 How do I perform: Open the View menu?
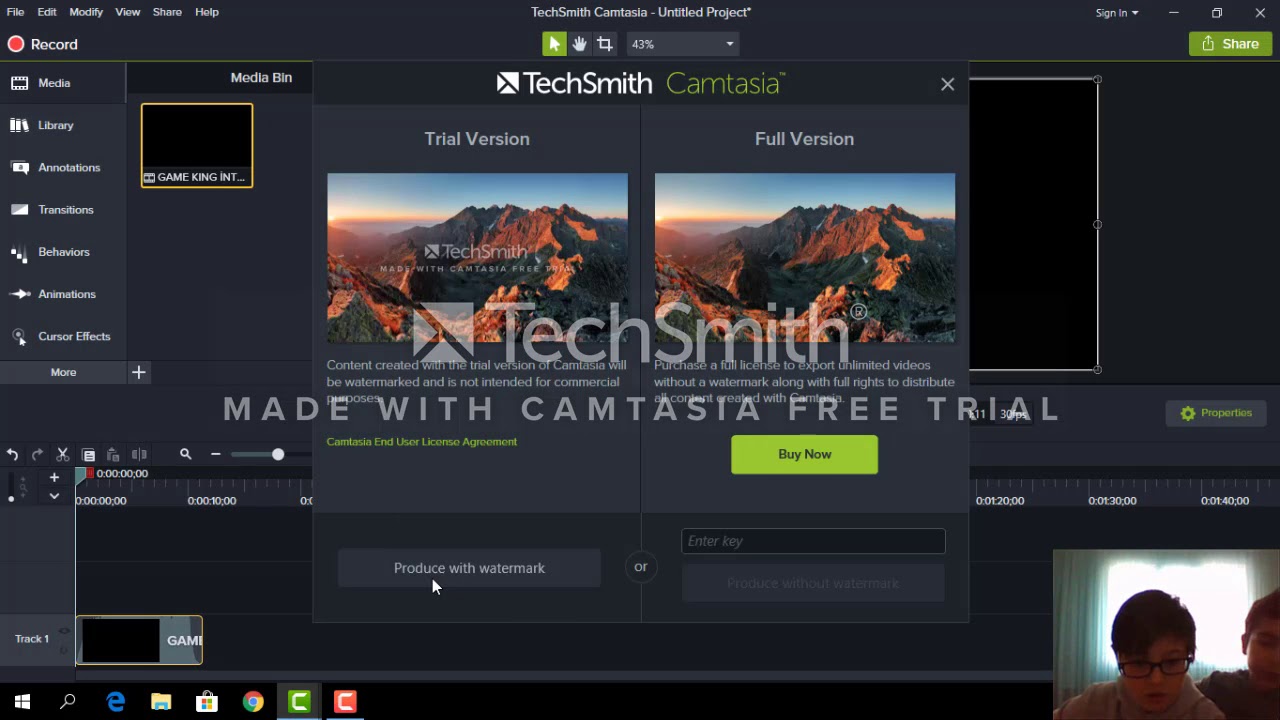[x=128, y=12]
